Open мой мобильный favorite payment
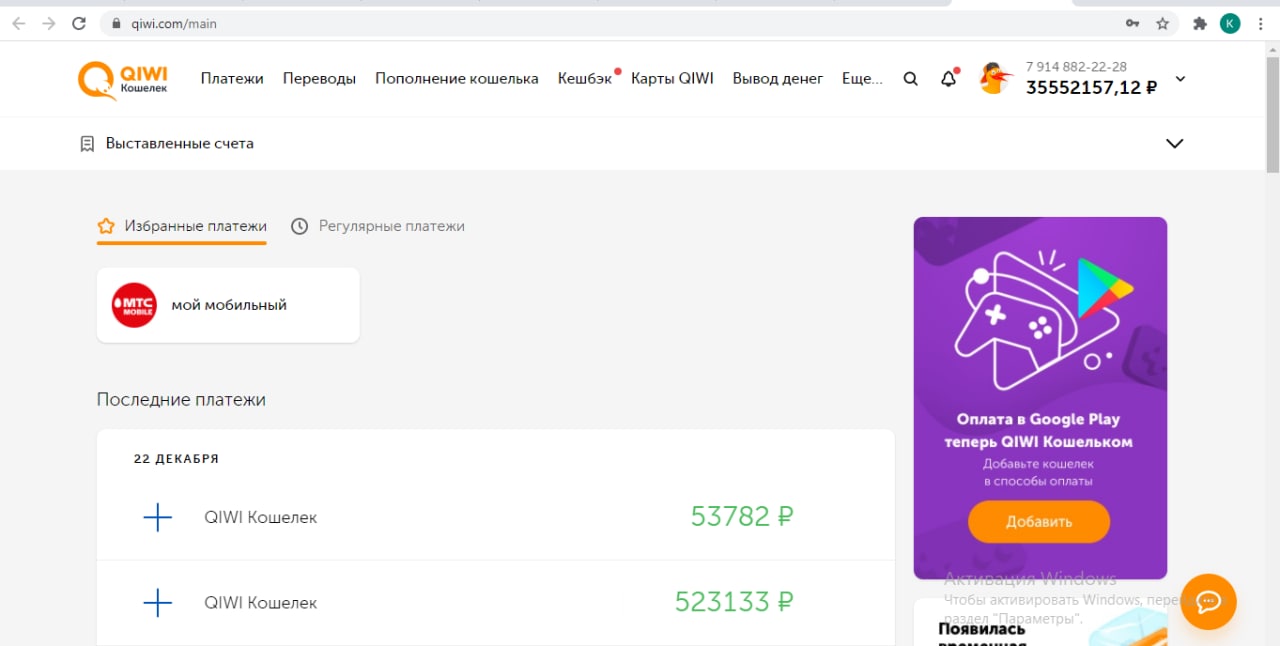Viewport: 1280px width, 646px height. tap(228, 305)
